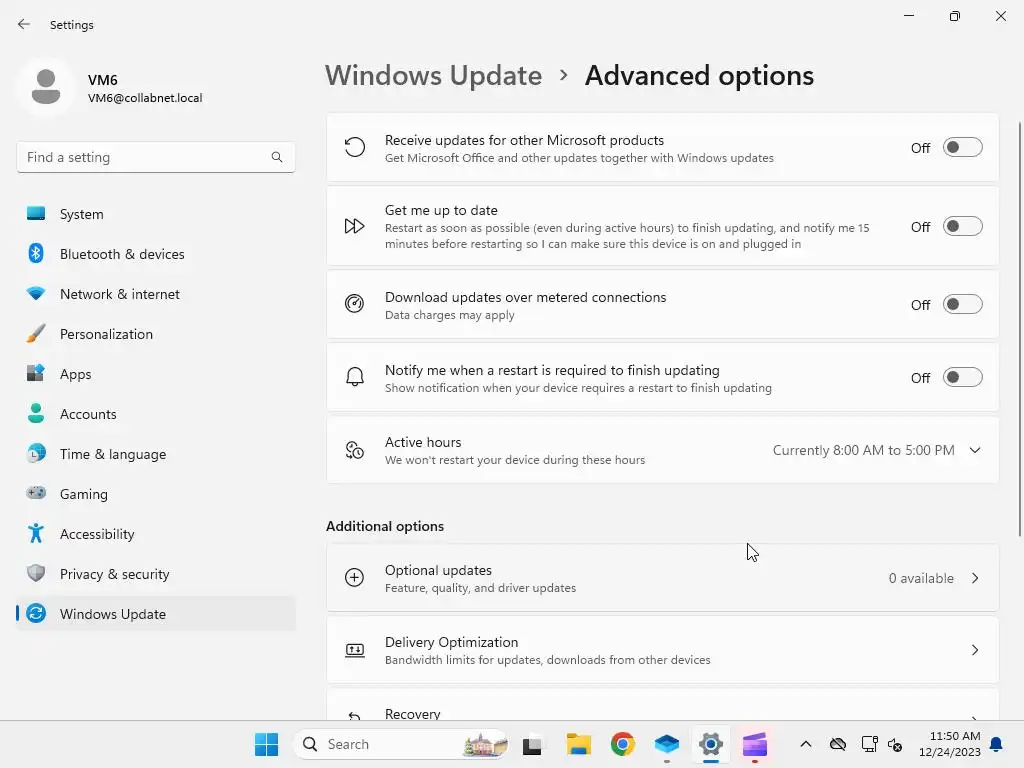Screen dimensions: 1024x768
Task: Toggle Download updates over metered connections
Action: pos(963,304)
